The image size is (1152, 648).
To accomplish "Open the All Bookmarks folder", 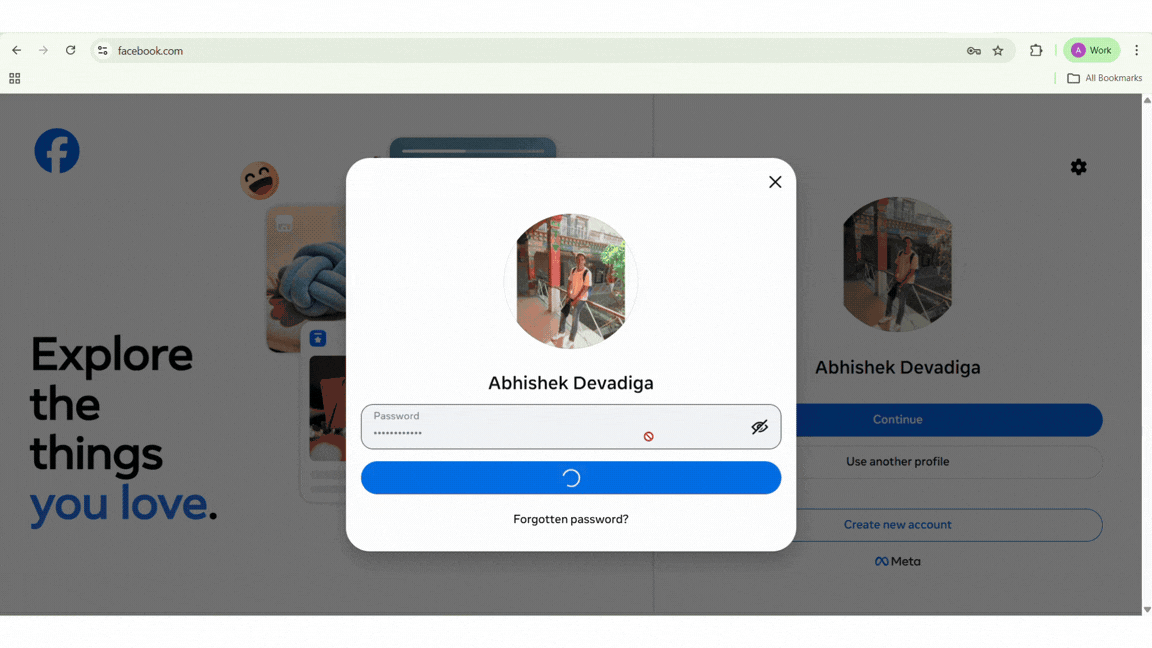I will 1104,78.
